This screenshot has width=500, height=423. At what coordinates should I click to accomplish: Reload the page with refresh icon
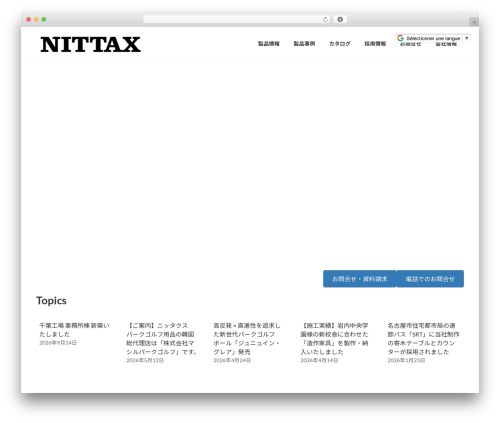pos(326,19)
